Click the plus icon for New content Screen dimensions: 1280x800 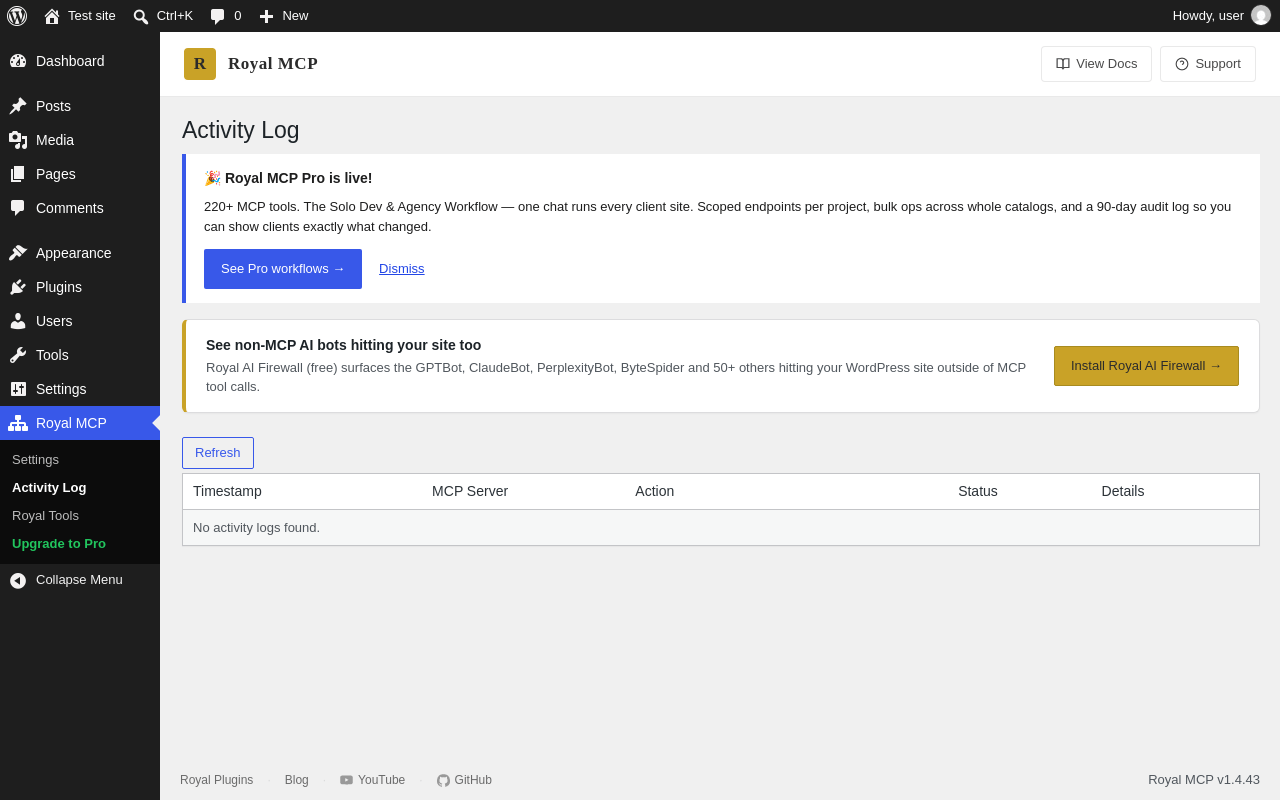266,16
